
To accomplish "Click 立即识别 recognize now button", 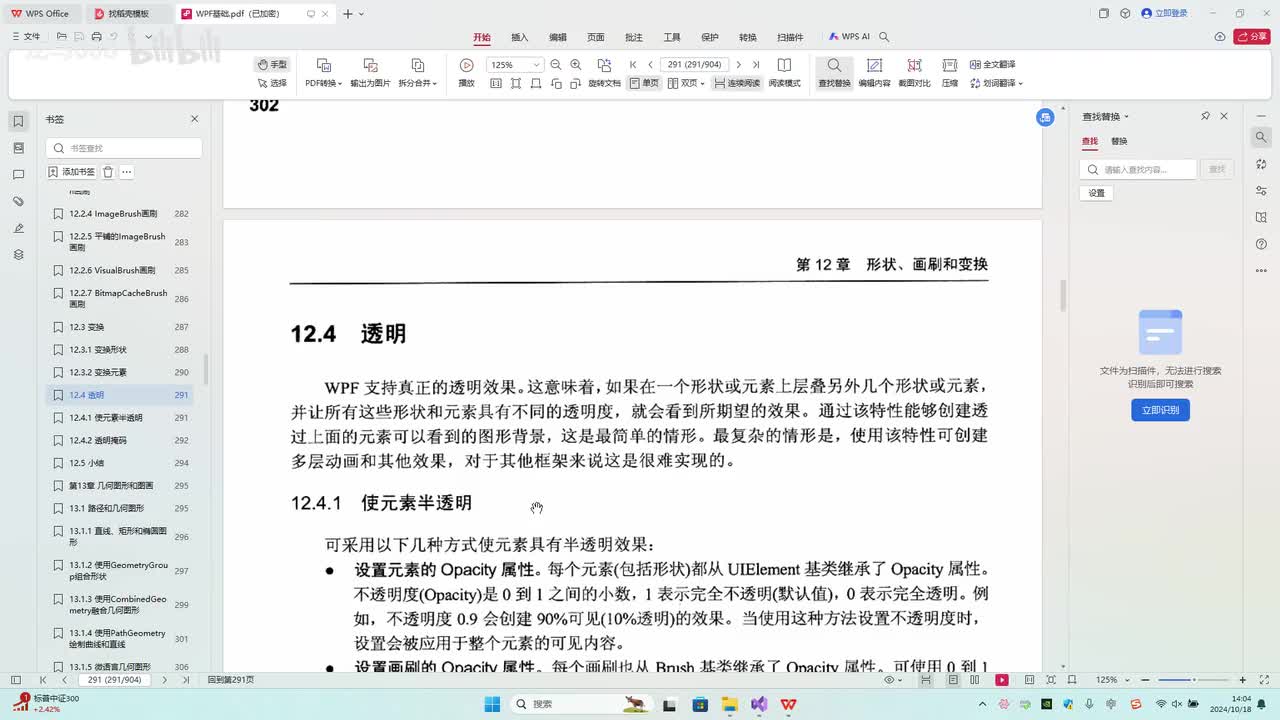I will click(1160, 410).
